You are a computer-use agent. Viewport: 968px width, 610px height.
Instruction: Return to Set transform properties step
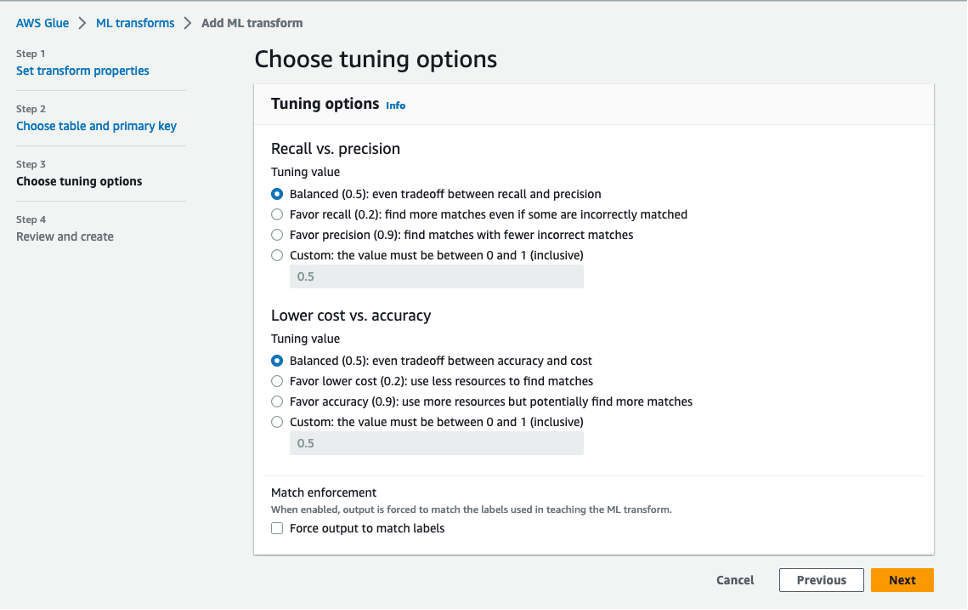click(x=83, y=71)
